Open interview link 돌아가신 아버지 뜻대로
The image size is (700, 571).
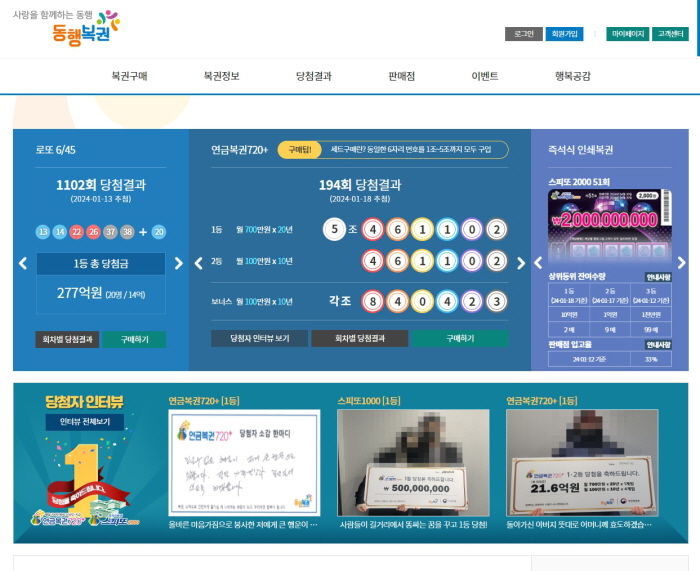pyautogui.click(x=579, y=525)
